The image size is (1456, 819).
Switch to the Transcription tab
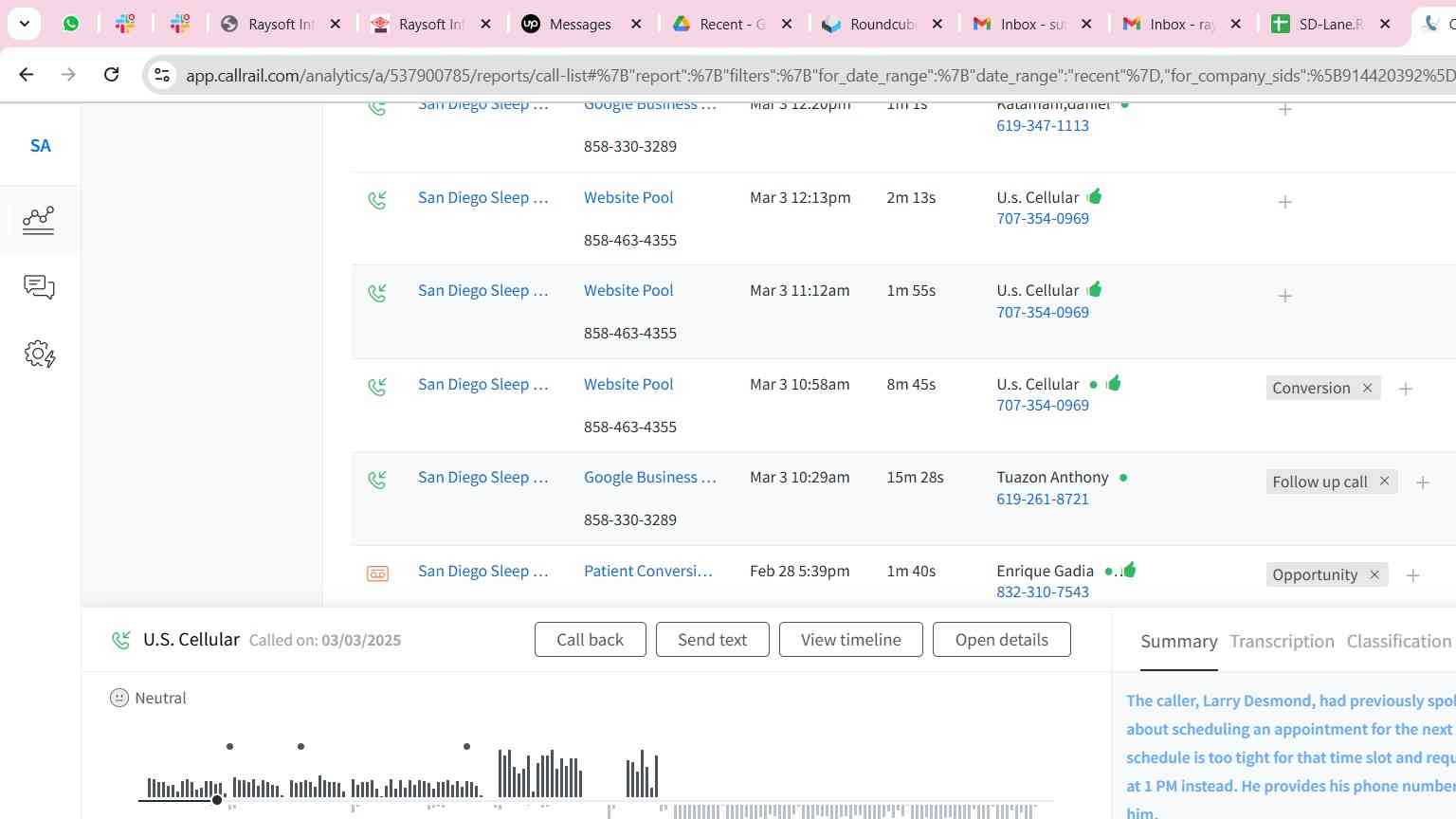click(1282, 642)
